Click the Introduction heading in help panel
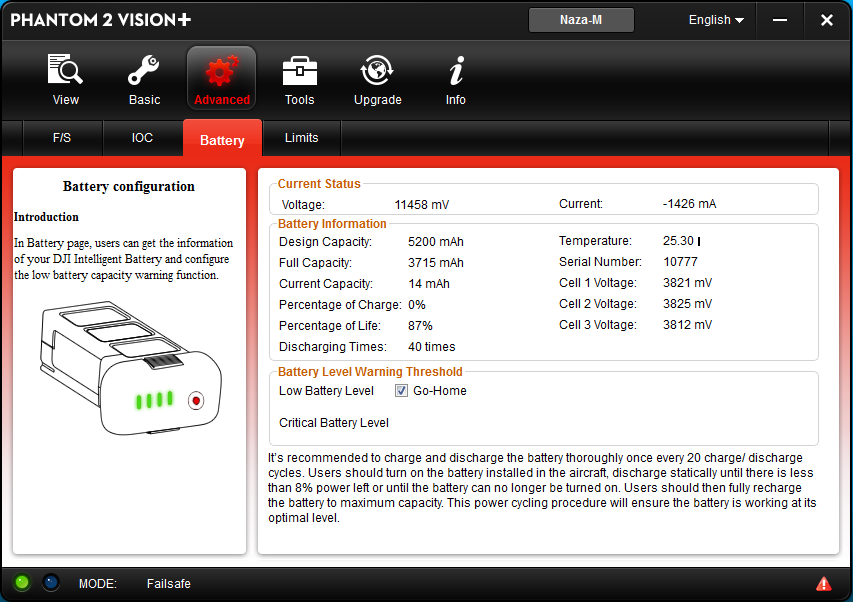 [x=46, y=217]
